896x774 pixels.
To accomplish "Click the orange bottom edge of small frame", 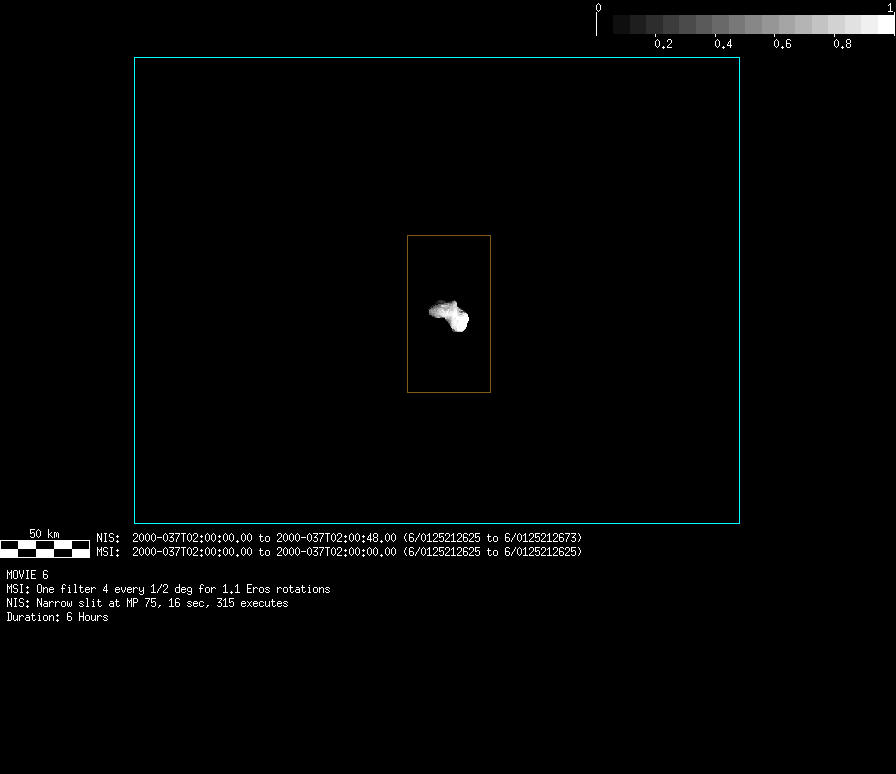I will coord(448,392).
